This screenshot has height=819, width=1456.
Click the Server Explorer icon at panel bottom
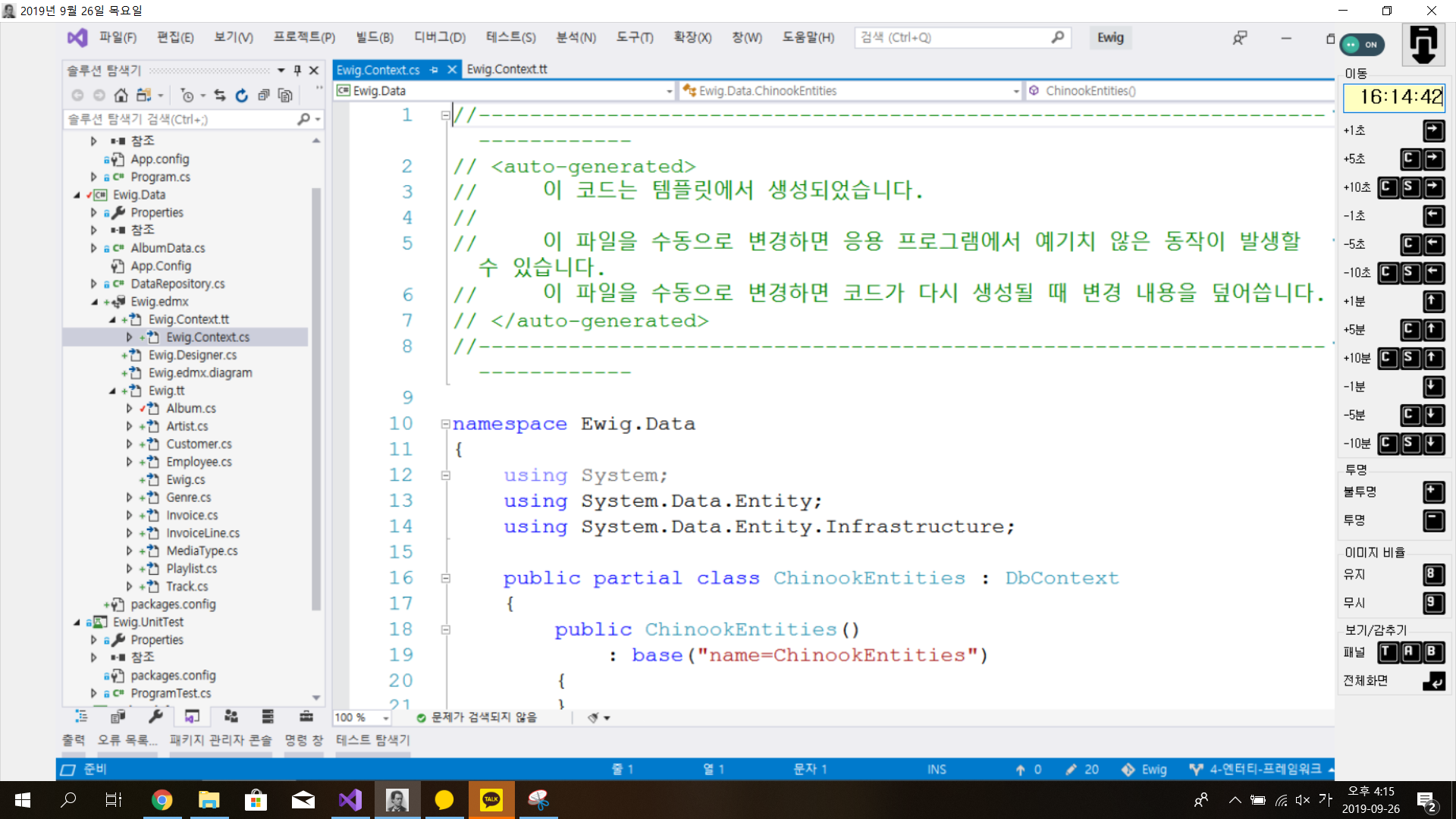click(x=268, y=717)
